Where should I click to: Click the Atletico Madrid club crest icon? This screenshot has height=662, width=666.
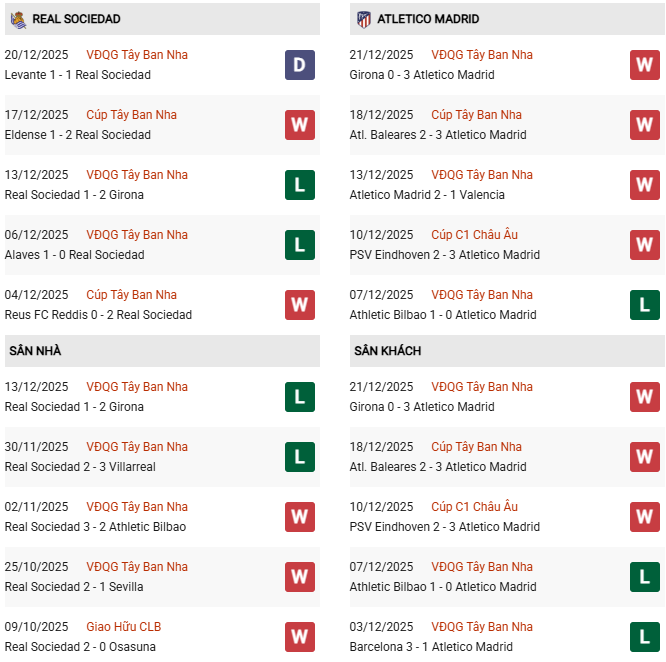click(363, 19)
